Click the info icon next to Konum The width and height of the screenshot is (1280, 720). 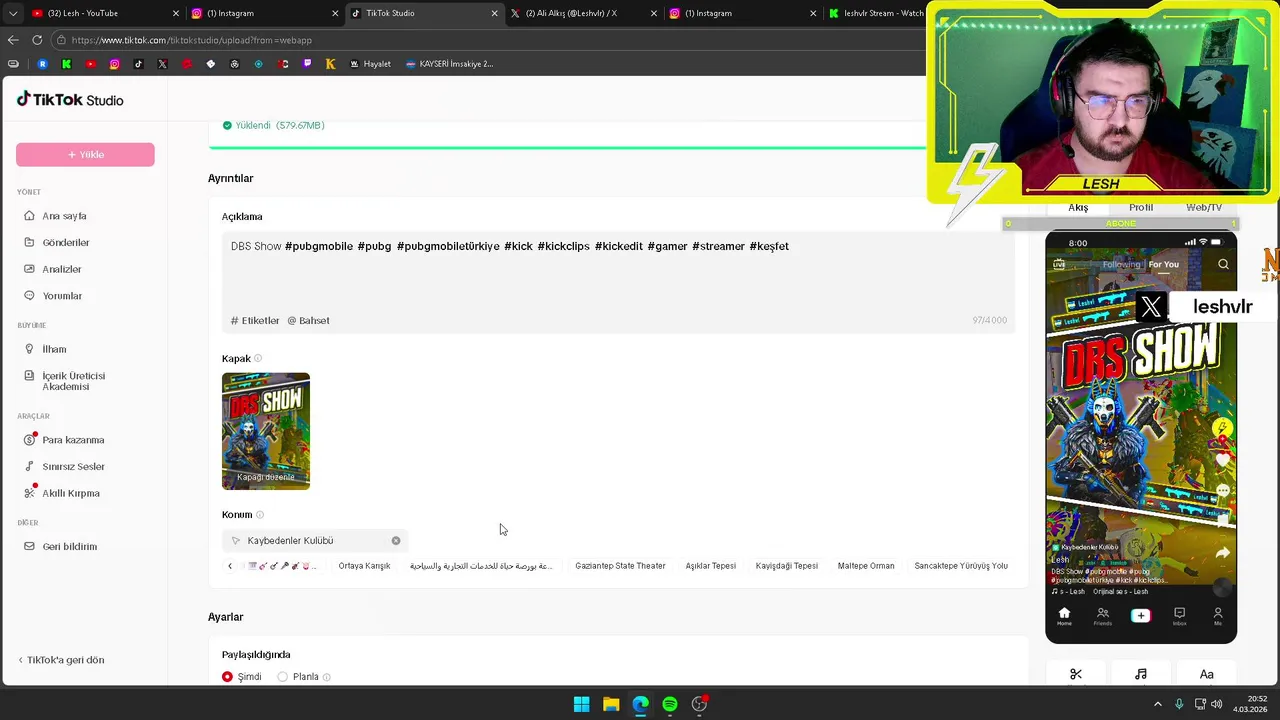[260, 515]
